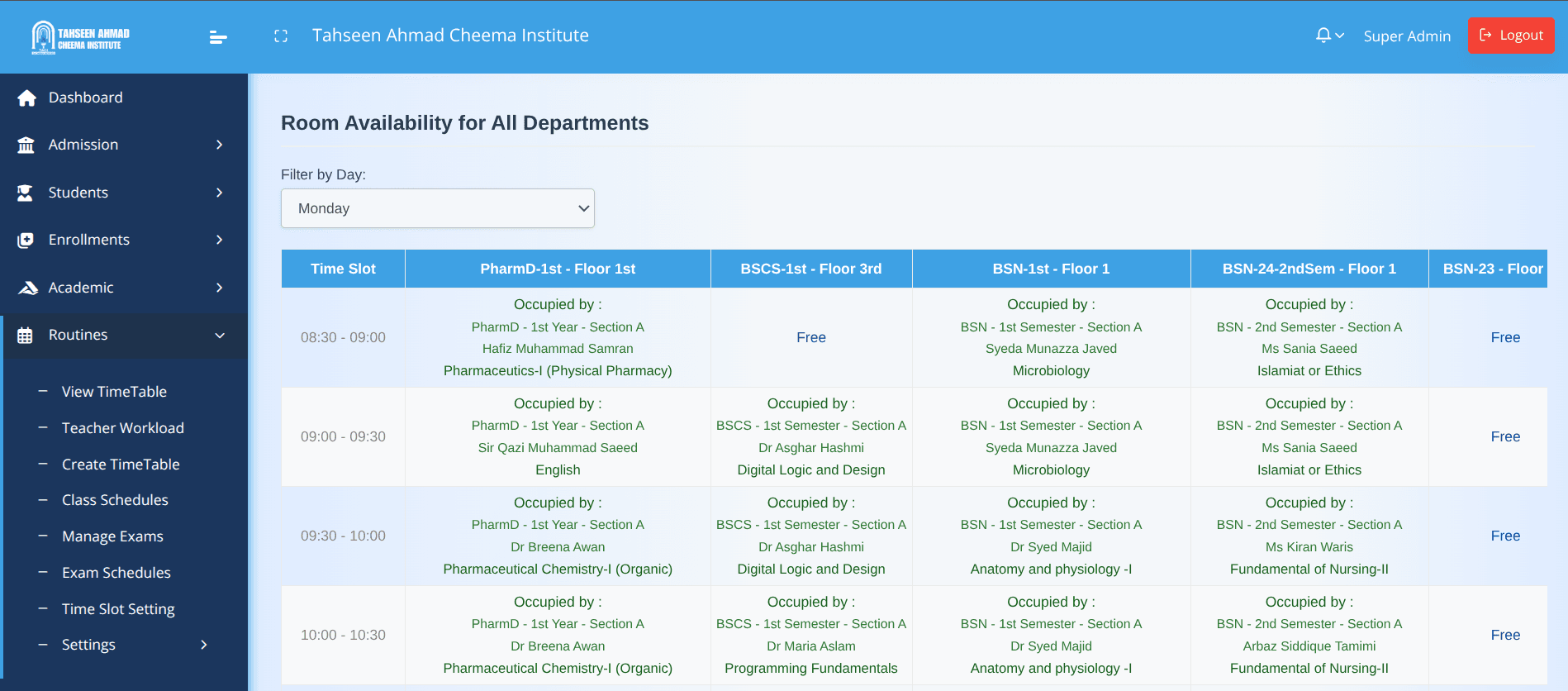
Task: Open Time Slot Setting submenu item
Action: 118,609
